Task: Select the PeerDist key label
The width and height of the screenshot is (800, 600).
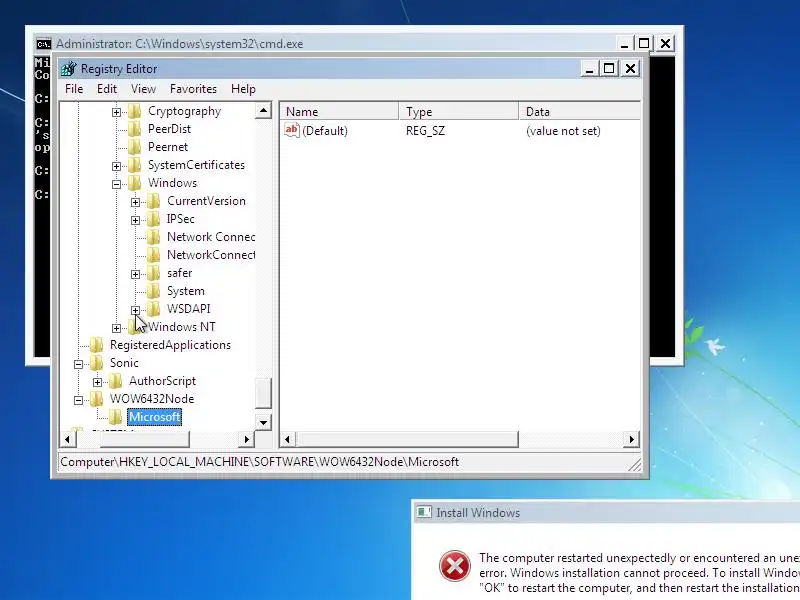Action: [x=169, y=129]
